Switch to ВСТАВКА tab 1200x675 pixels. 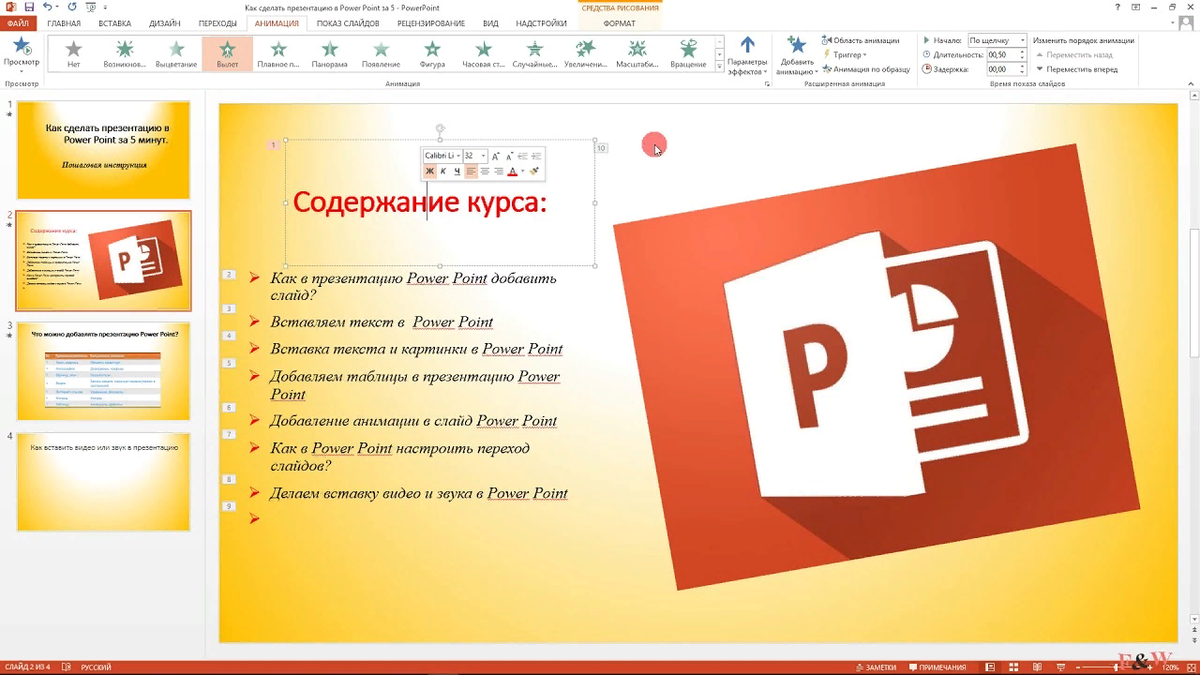tap(115, 23)
